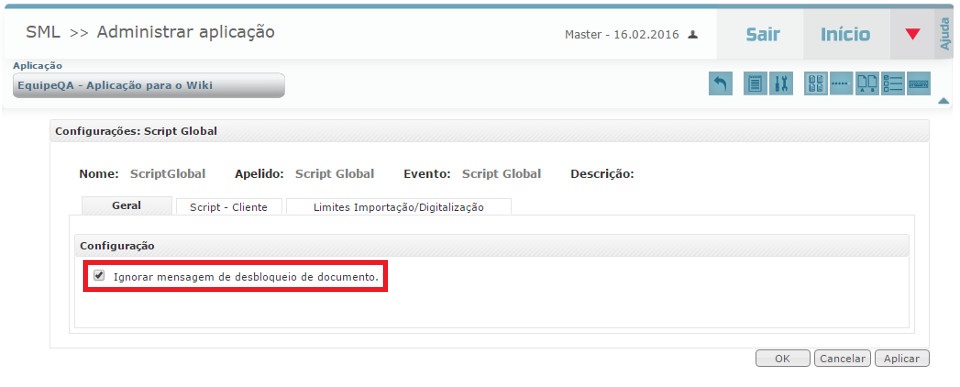Screen dimensions: 960x387
Task: Open the EquipeQA application selector
Action: coord(149,86)
